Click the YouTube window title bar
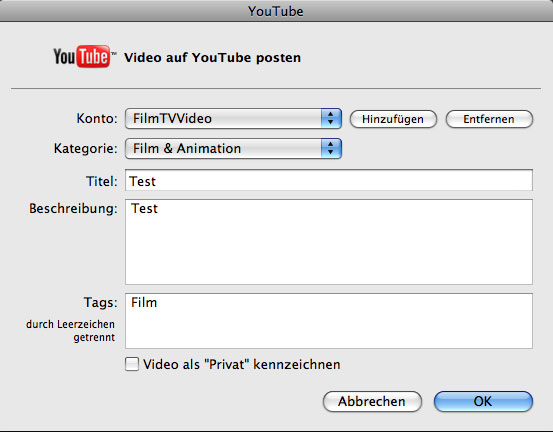 pyautogui.click(x=276, y=11)
